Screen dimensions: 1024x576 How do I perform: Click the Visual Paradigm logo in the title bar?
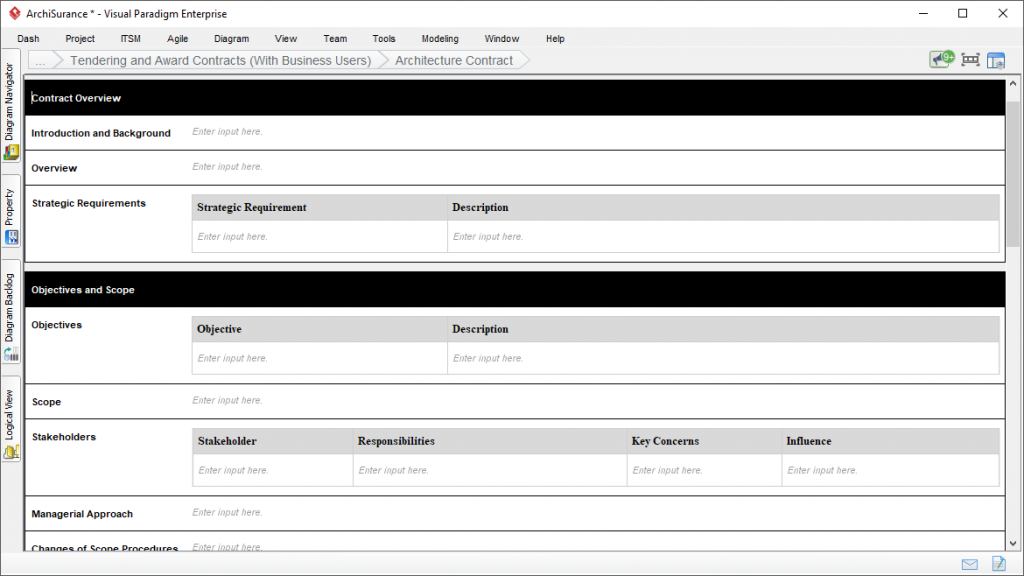point(14,13)
